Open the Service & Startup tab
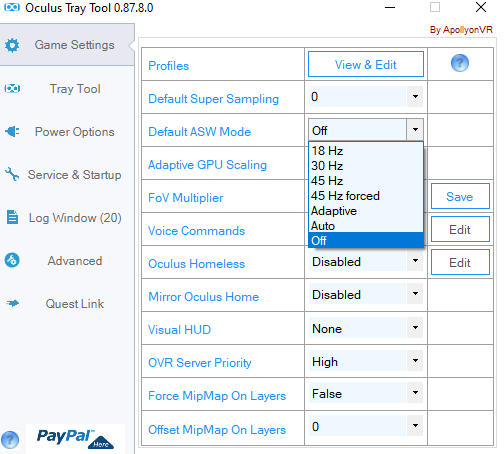This screenshot has height=454, width=504. (67, 175)
